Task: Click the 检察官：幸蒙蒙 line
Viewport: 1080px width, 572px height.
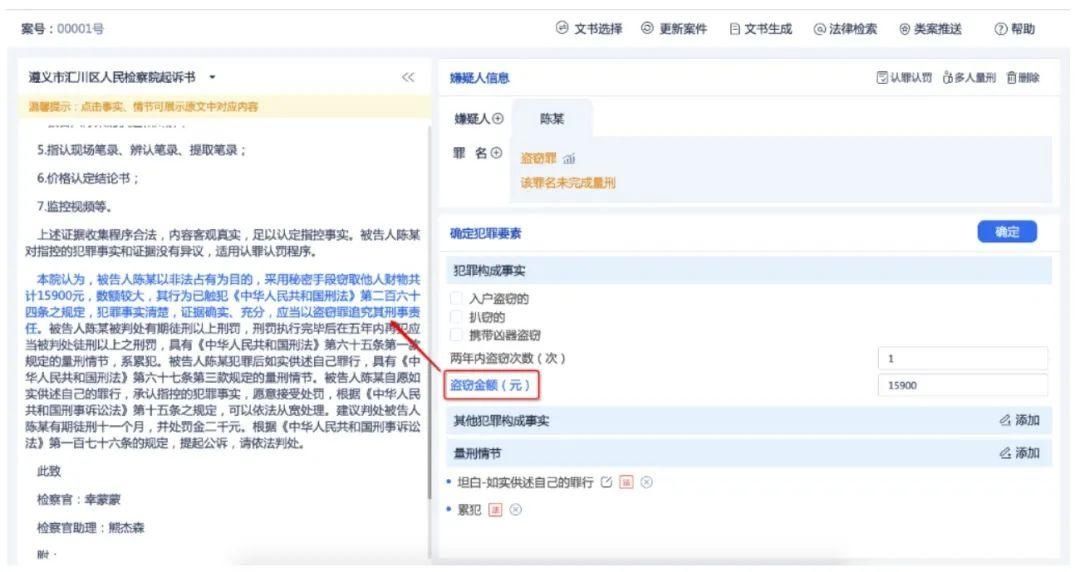Action: 79,500
